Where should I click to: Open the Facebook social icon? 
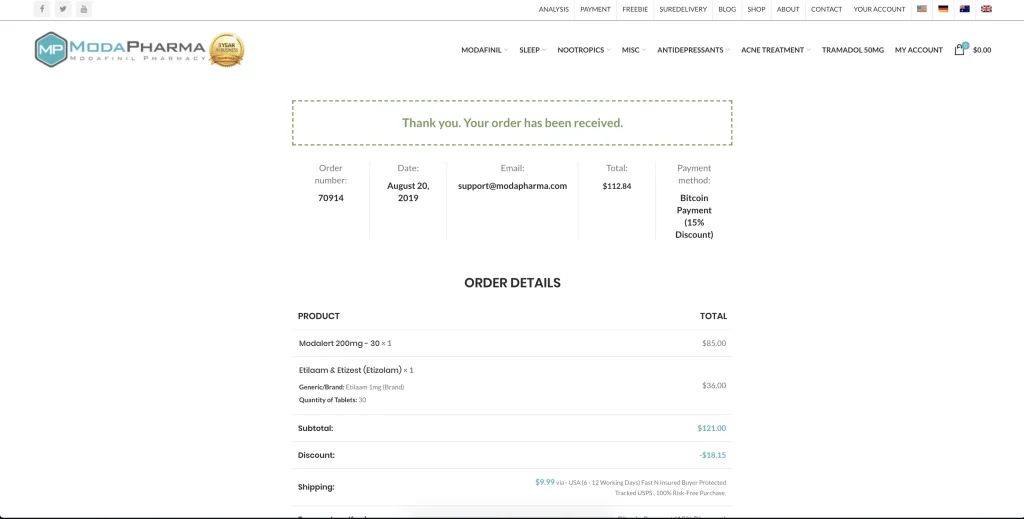coord(42,9)
